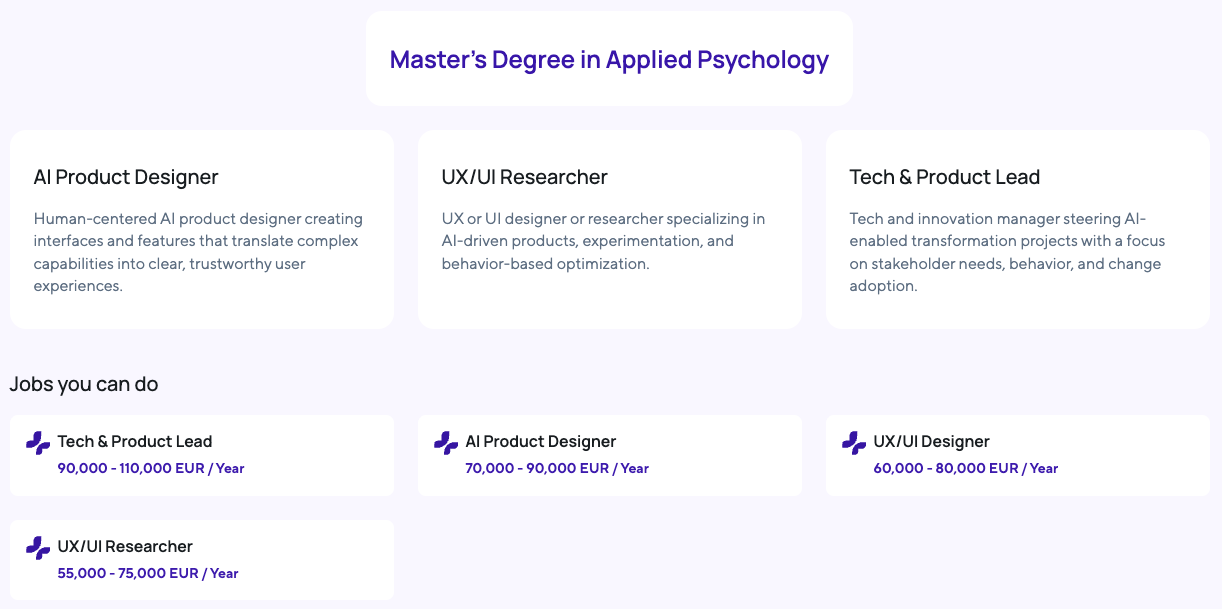Click the icon beside UX/UI Researcher job

[x=38, y=548]
